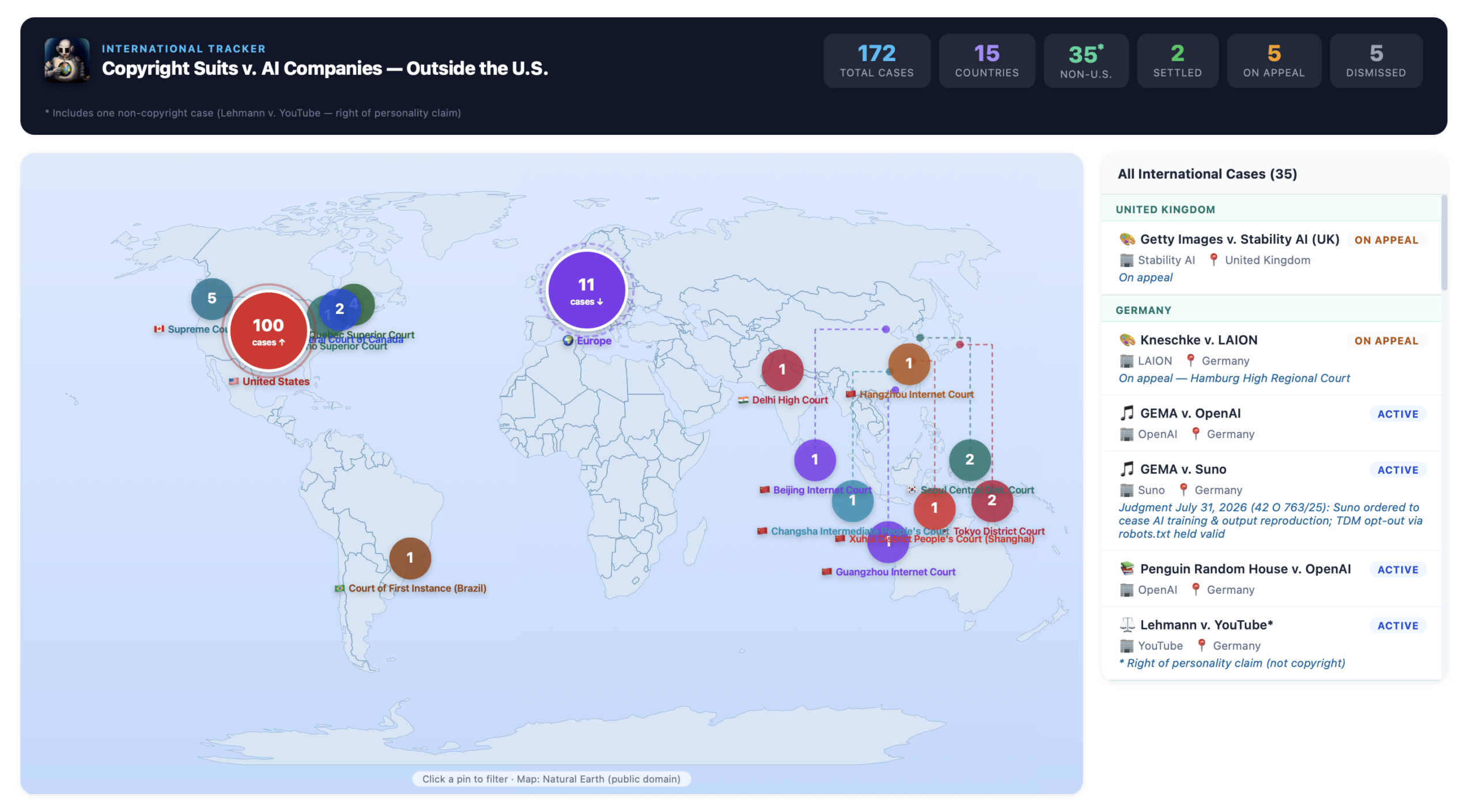Click the case list scrollbar thumb
This screenshot has width=1475, height=812.
(1444, 243)
